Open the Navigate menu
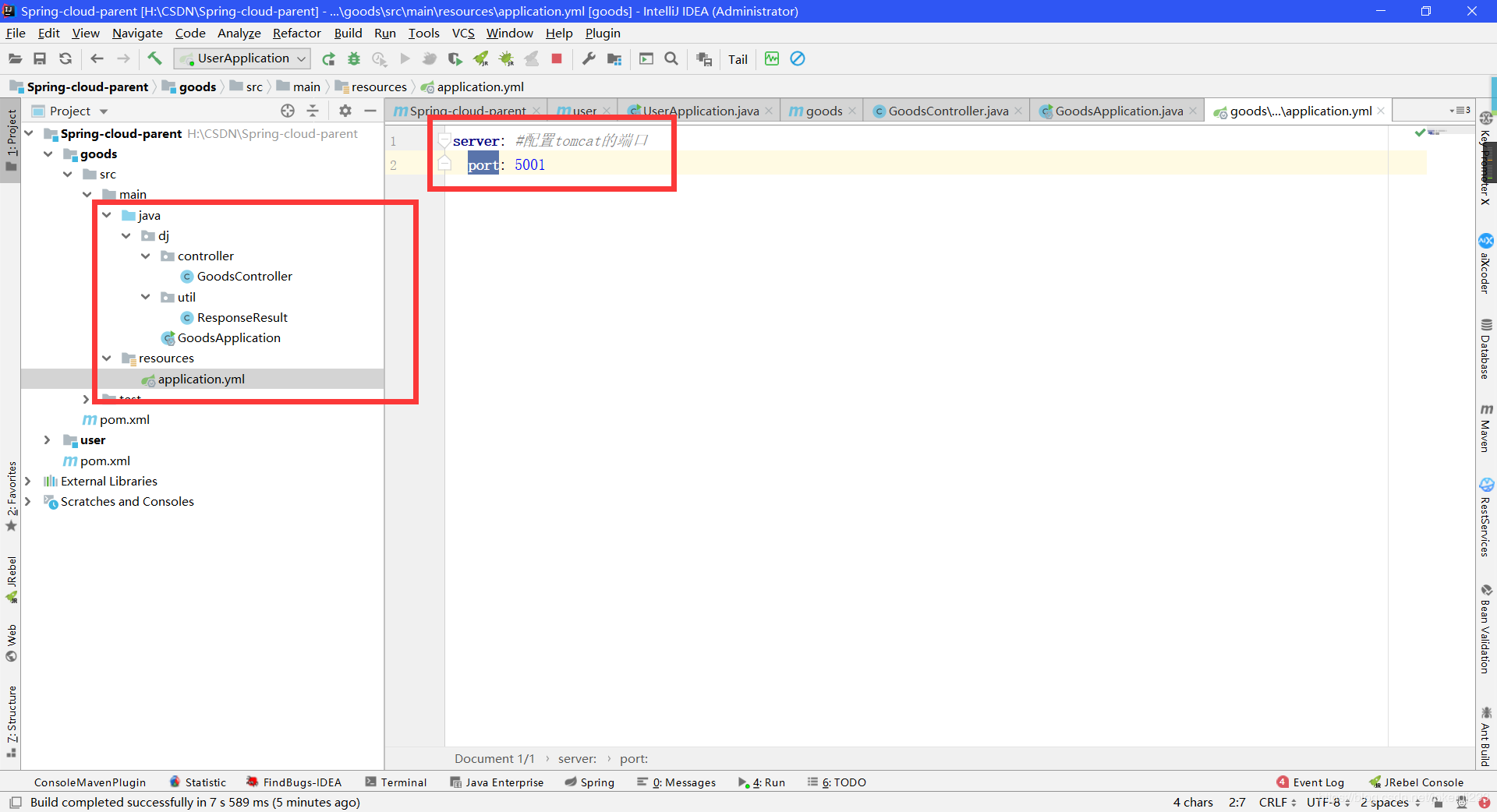 137,33
